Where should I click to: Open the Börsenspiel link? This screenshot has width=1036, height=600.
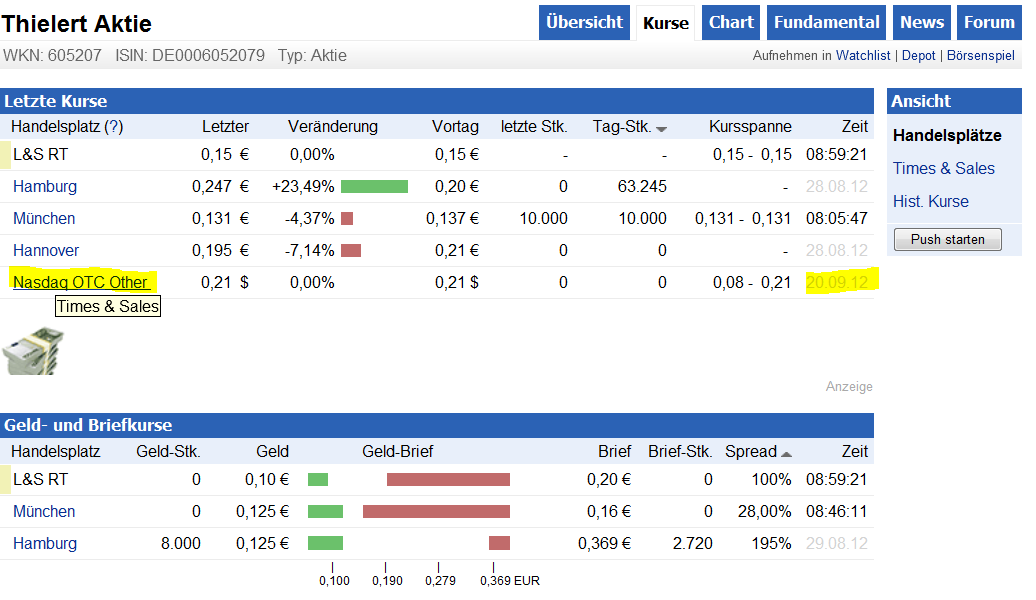pyautogui.click(x=980, y=56)
